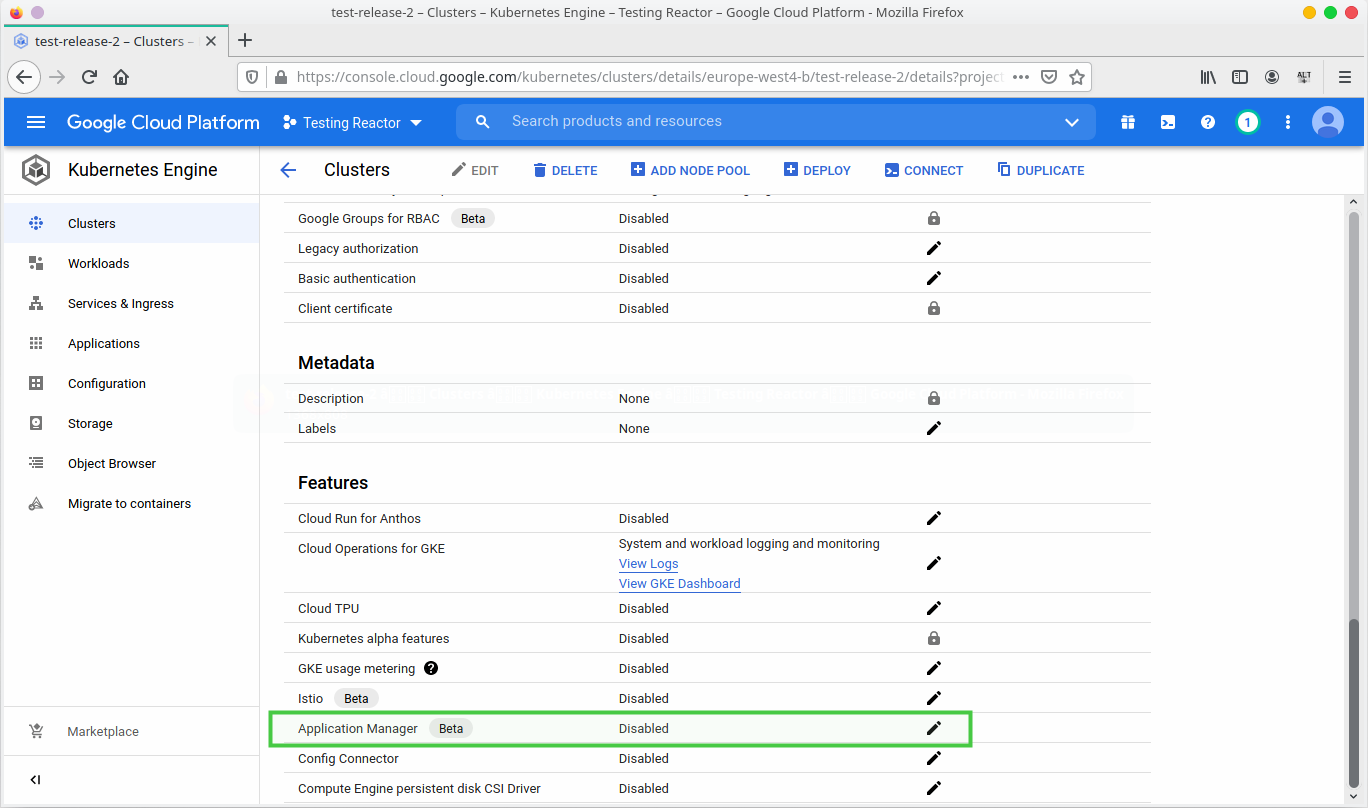Edit GKE usage metering via its pencil icon
Image resolution: width=1368 pixels, height=808 pixels.
pyautogui.click(x=934, y=668)
